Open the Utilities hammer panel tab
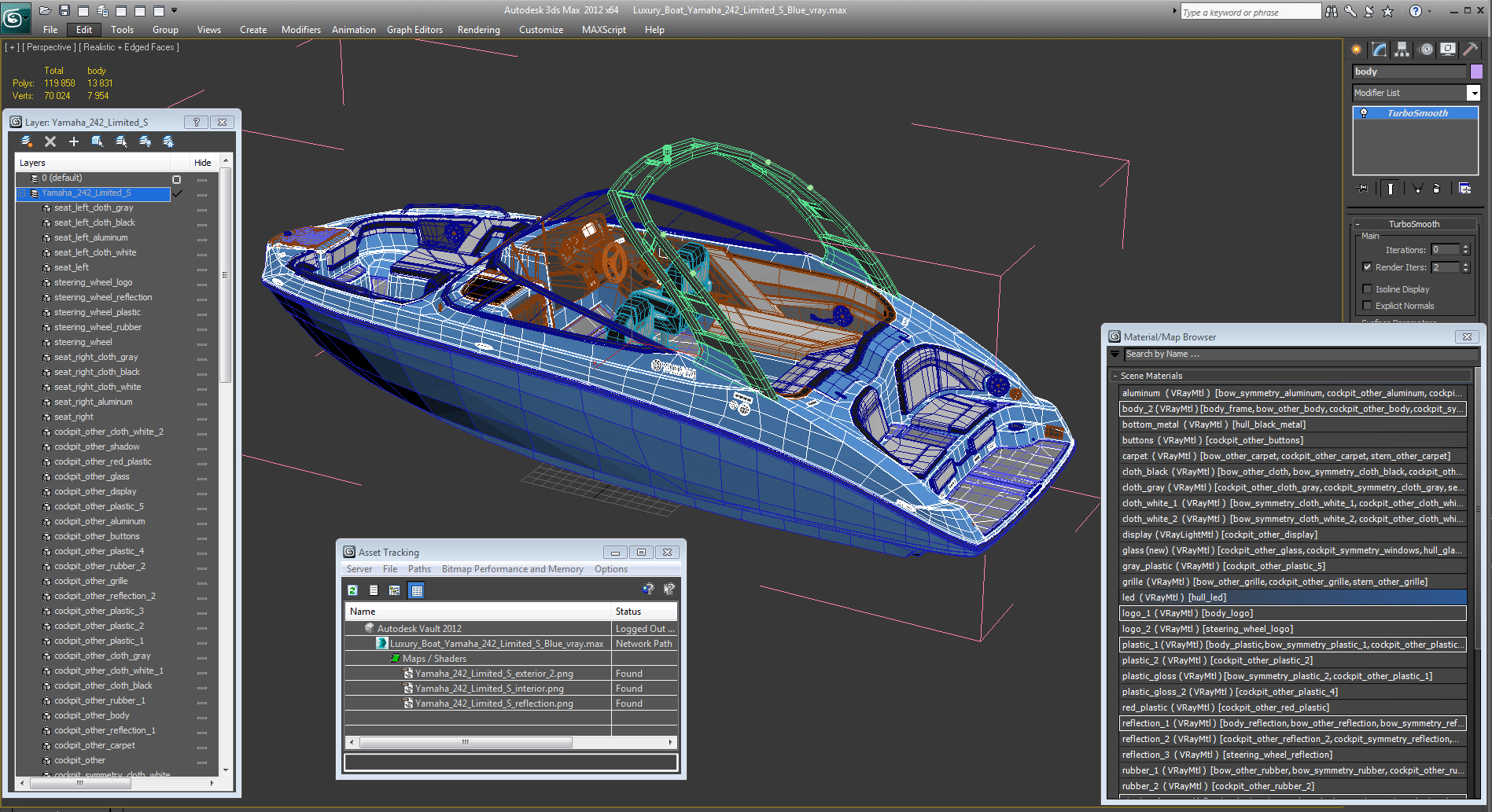The image size is (1492, 812). tap(1470, 50)
